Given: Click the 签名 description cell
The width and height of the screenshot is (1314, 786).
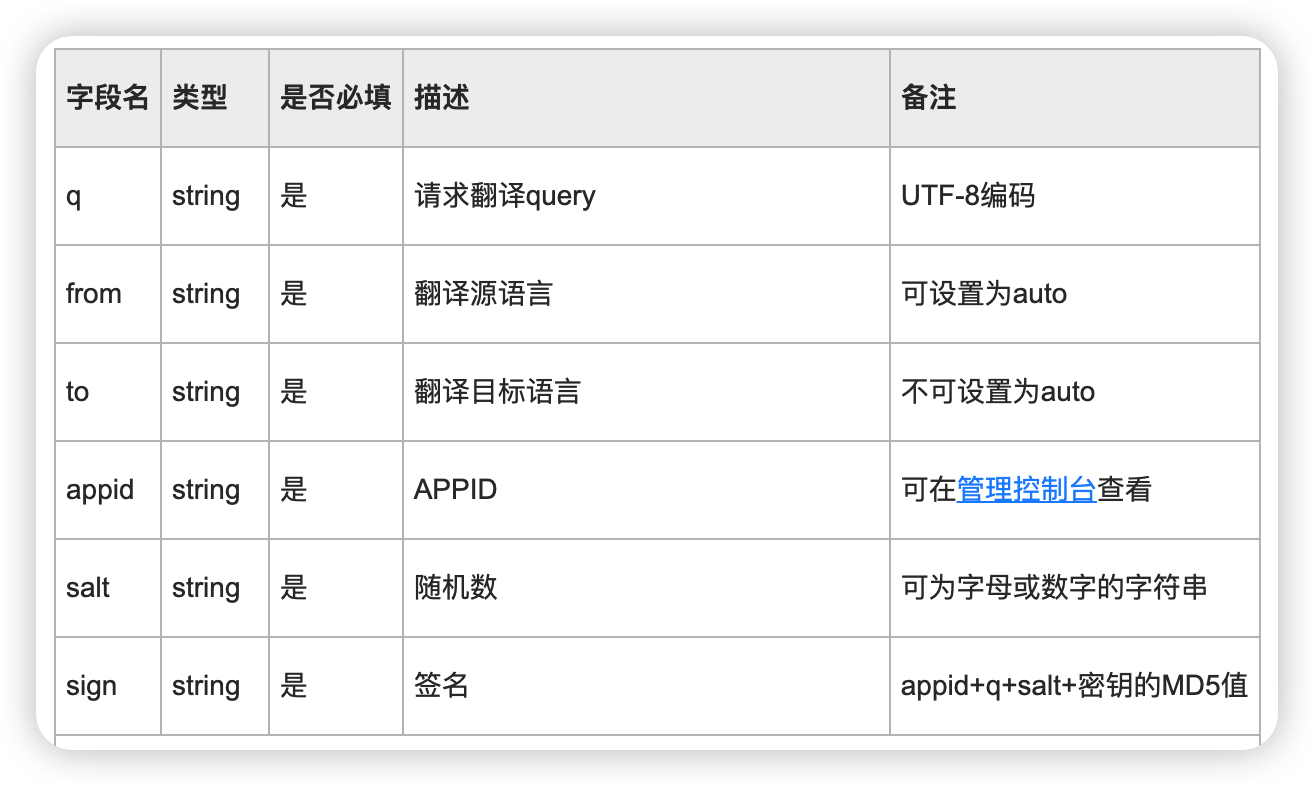Looking at the screenshot, I should 441,686.
